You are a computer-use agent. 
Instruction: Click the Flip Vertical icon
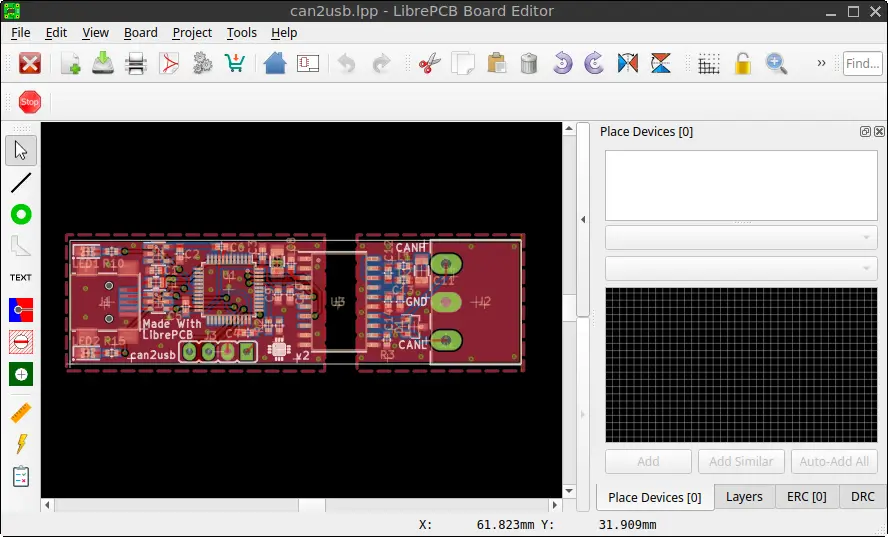click(660, 63)
